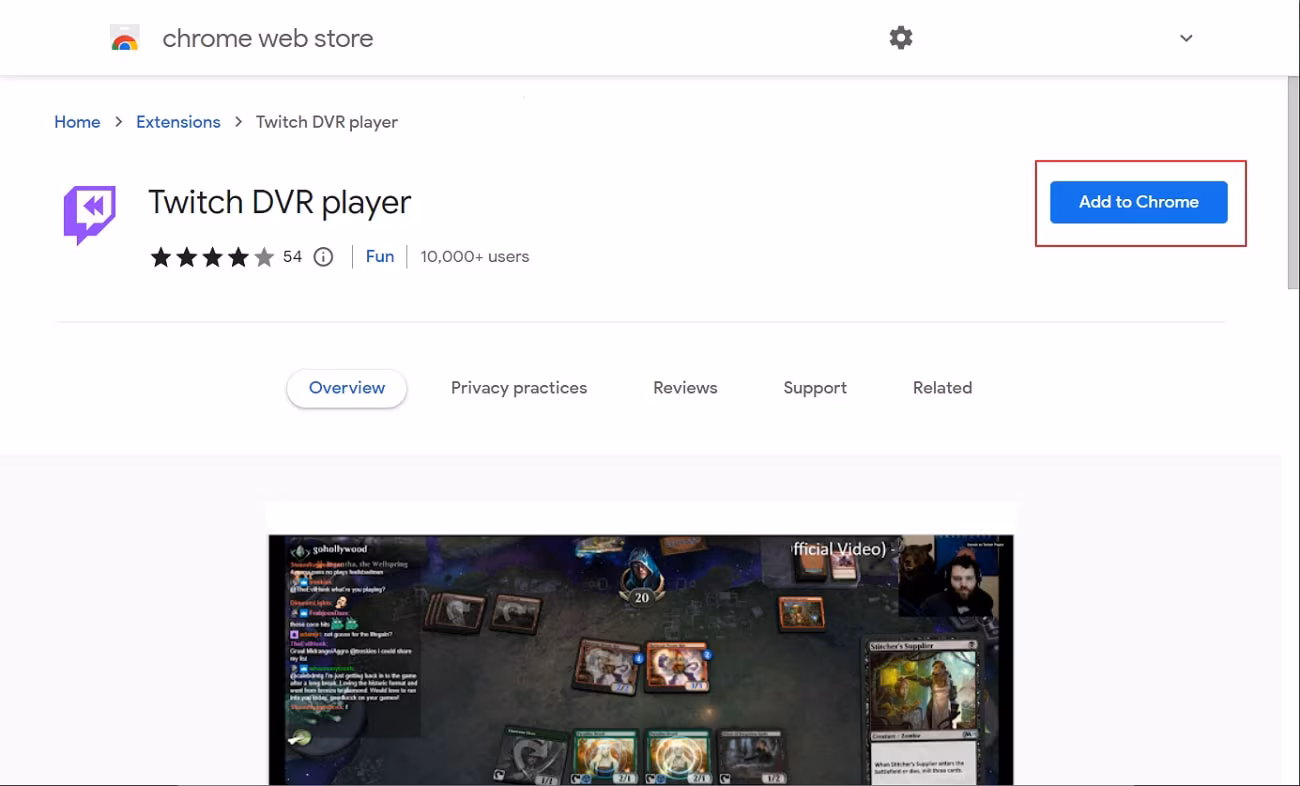Open the settings gear icon

pyautogui.click(x=901, y=38)
